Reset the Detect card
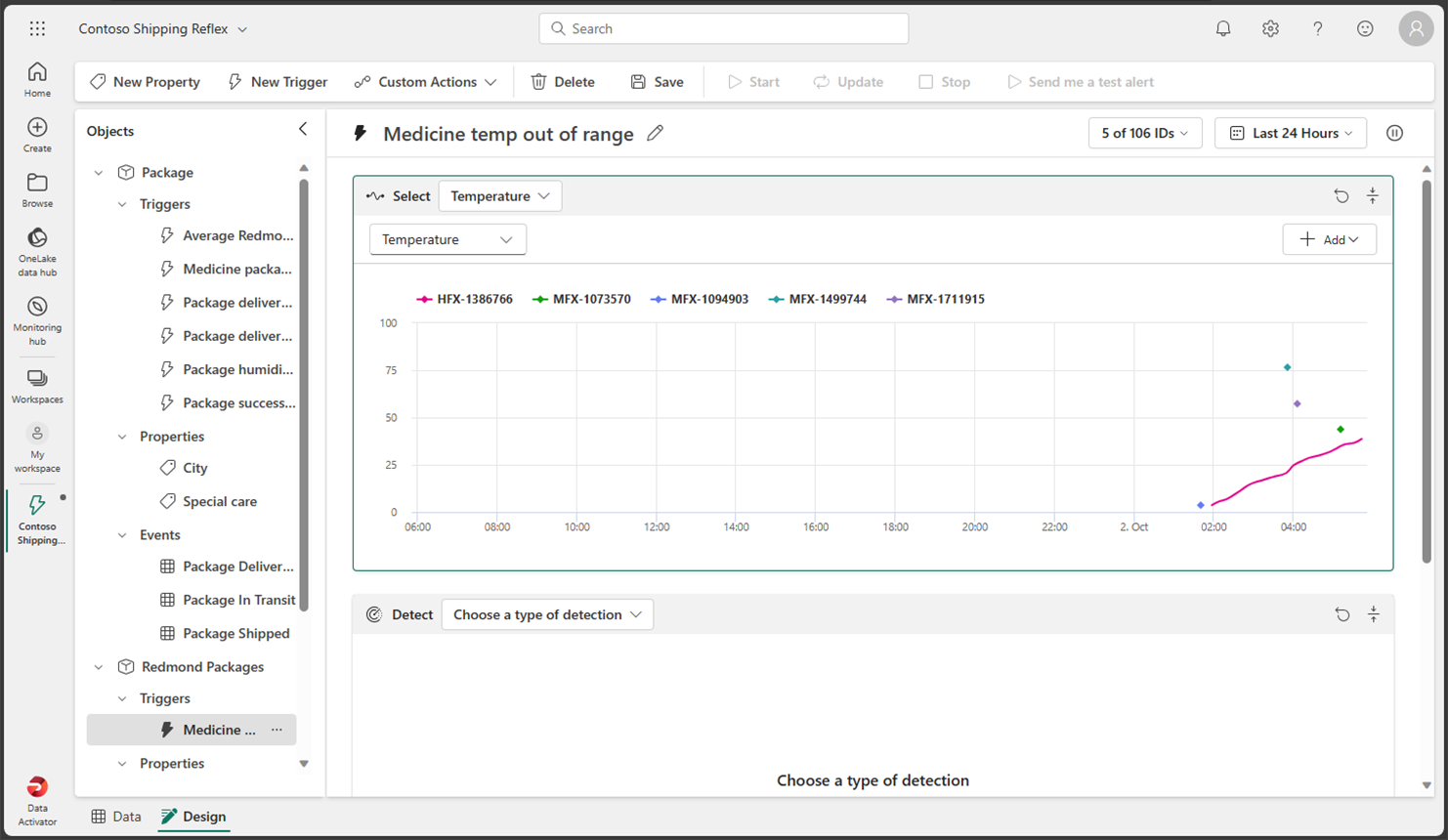1448x840 pixels. click(1342, 614)
